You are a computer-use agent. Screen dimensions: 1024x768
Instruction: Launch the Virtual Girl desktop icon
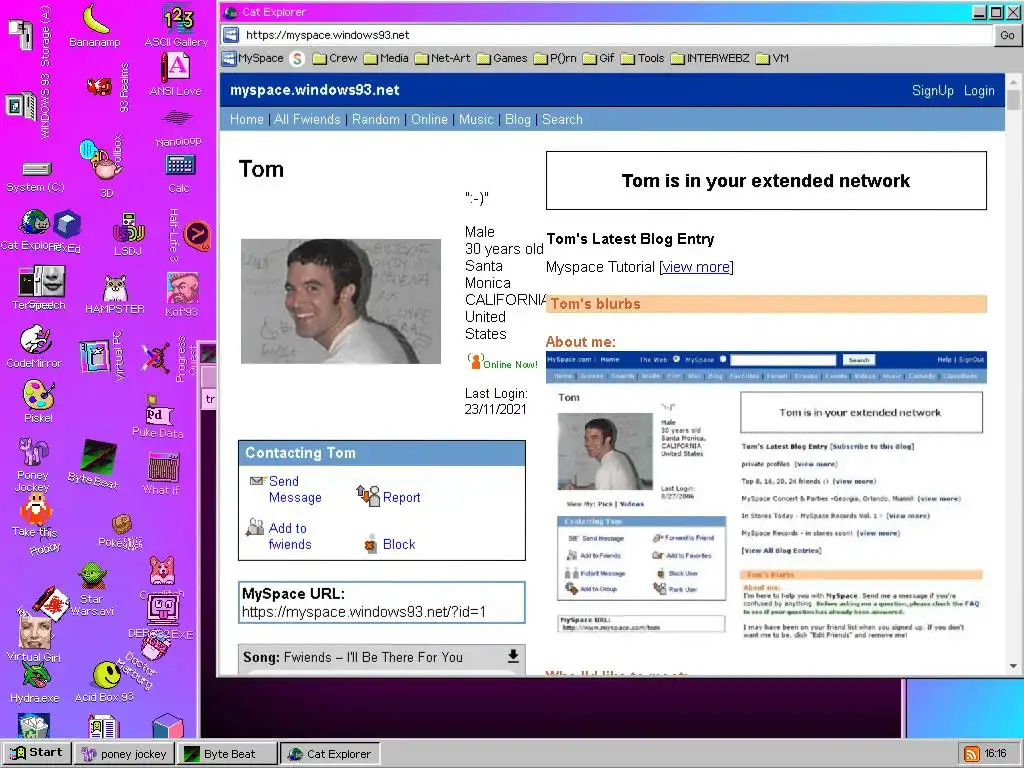[34, 639]
